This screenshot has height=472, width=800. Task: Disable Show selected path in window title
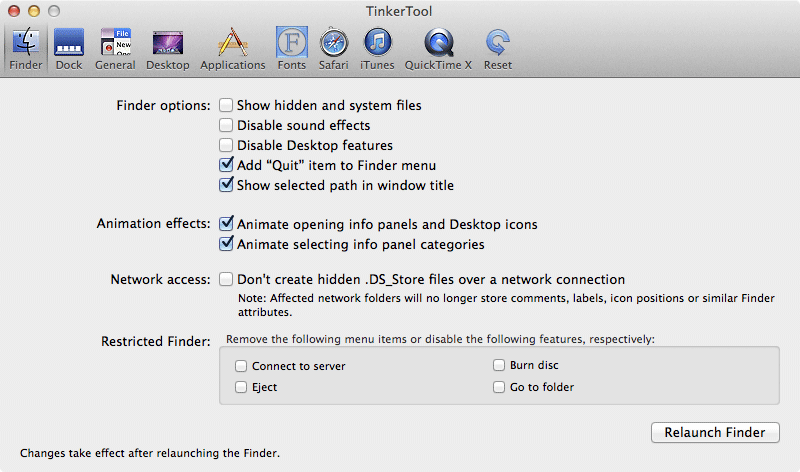tap(226, 185)
